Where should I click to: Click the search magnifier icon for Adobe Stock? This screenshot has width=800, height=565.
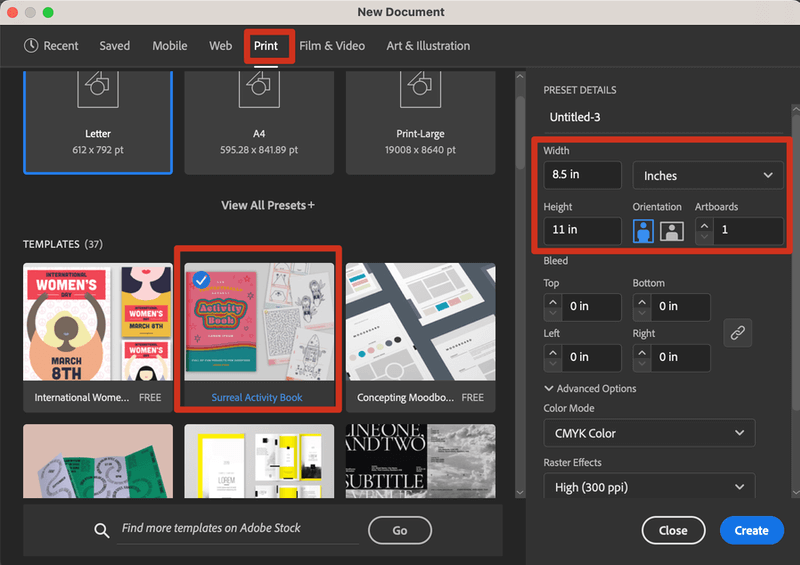(101, 529)
